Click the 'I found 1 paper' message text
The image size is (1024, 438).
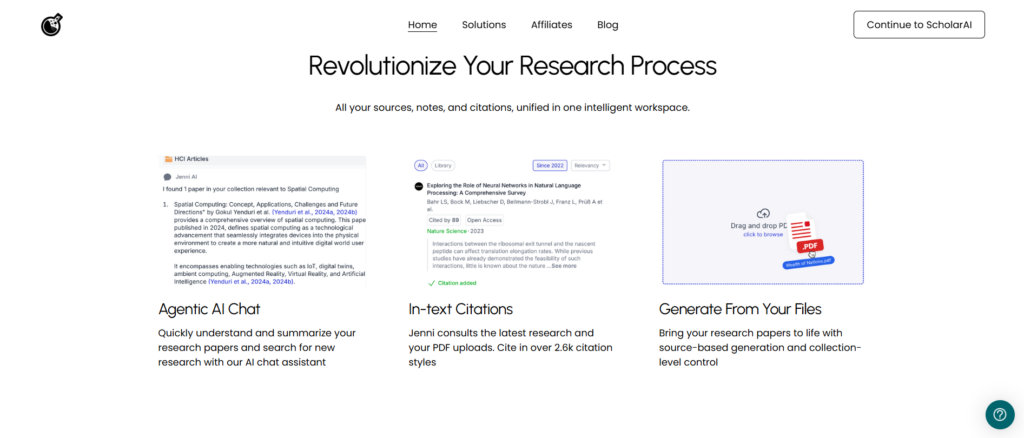pyautogui.click(x=250, y=189)
